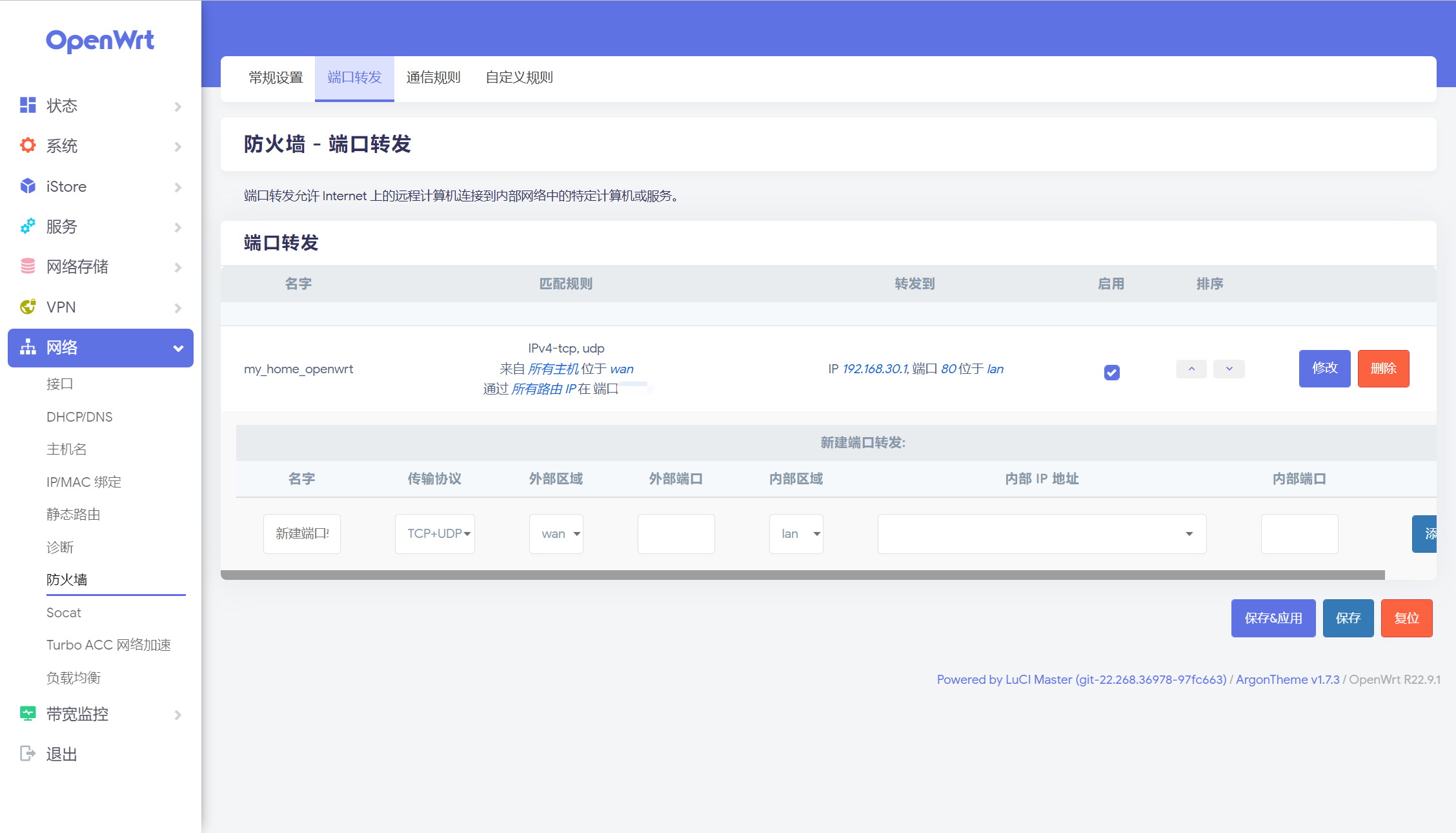The height and width of the screenshot is (833, 1456).
Task: Click the 状态 status grid icon
Action: tap(28, 105)
